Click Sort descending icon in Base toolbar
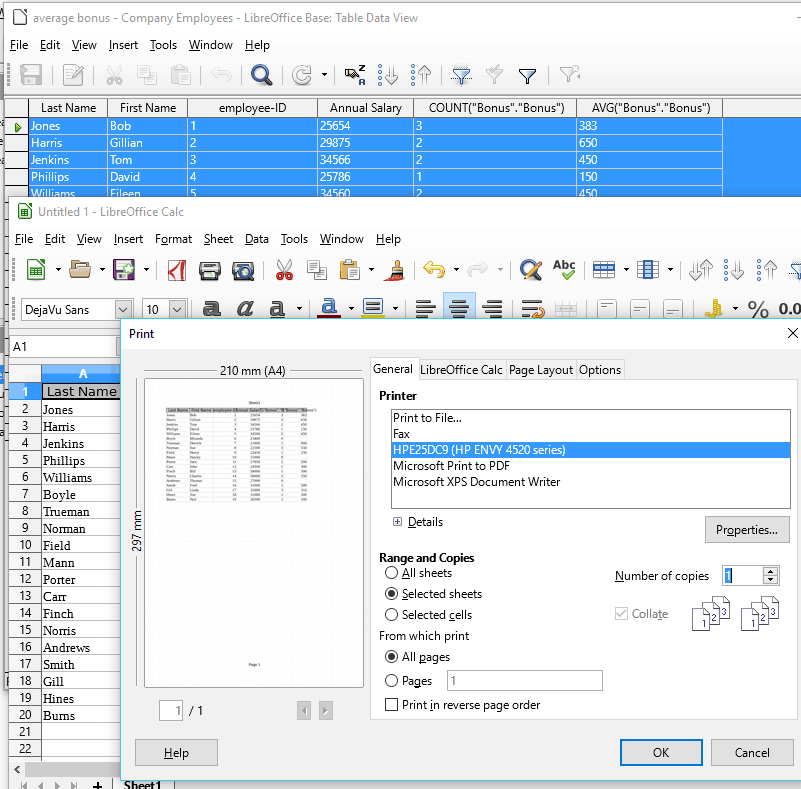801x789 pixels. 421,75
